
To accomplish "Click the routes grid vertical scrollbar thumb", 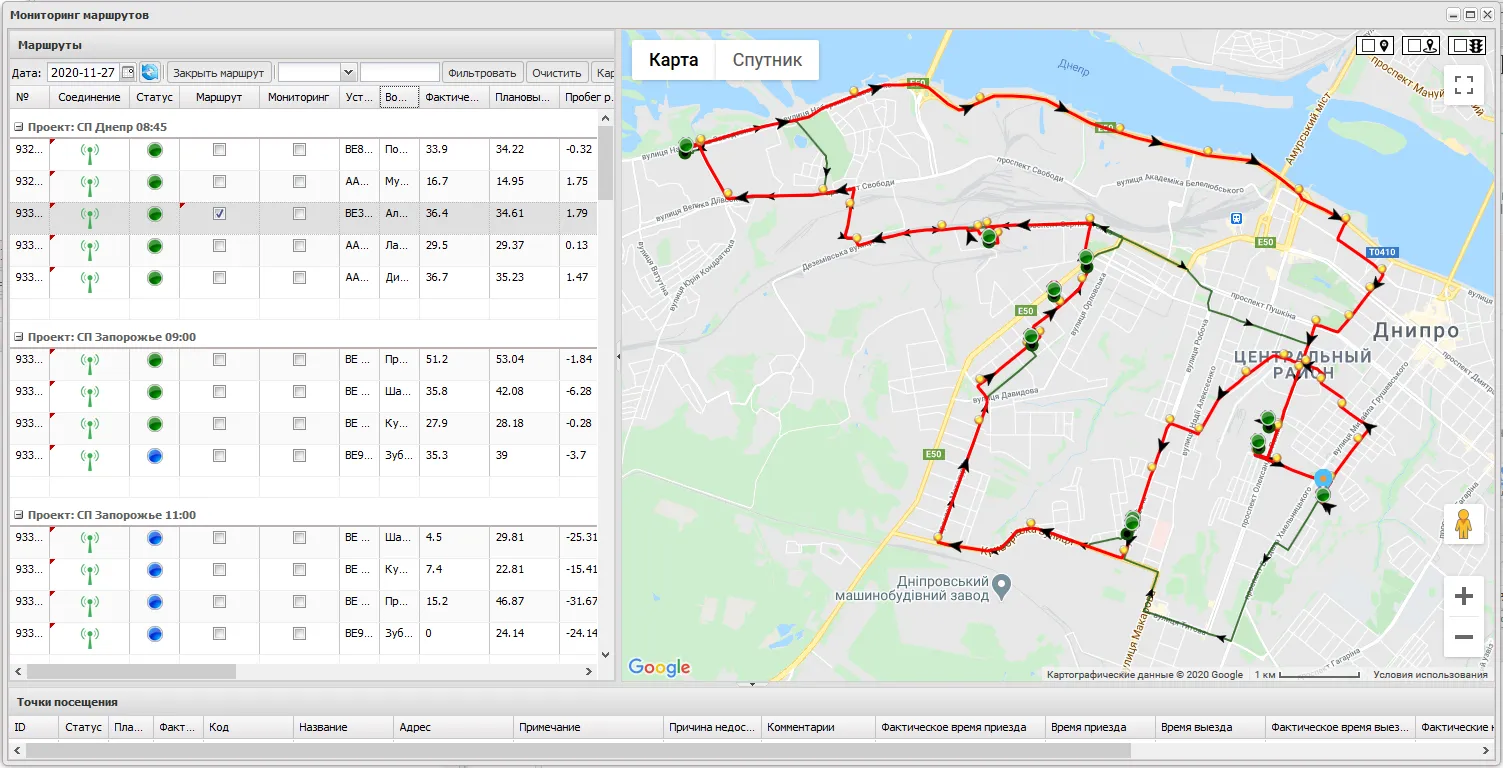I will [605, 164].
